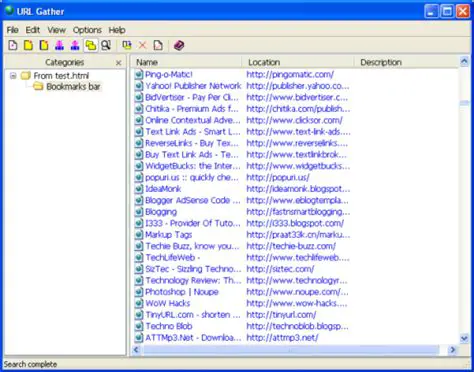Click the globe icon beside WidgetBucks entry
The height and width of the screenshot is (372, 474).
pyautogui.click(x=139, y=166)
